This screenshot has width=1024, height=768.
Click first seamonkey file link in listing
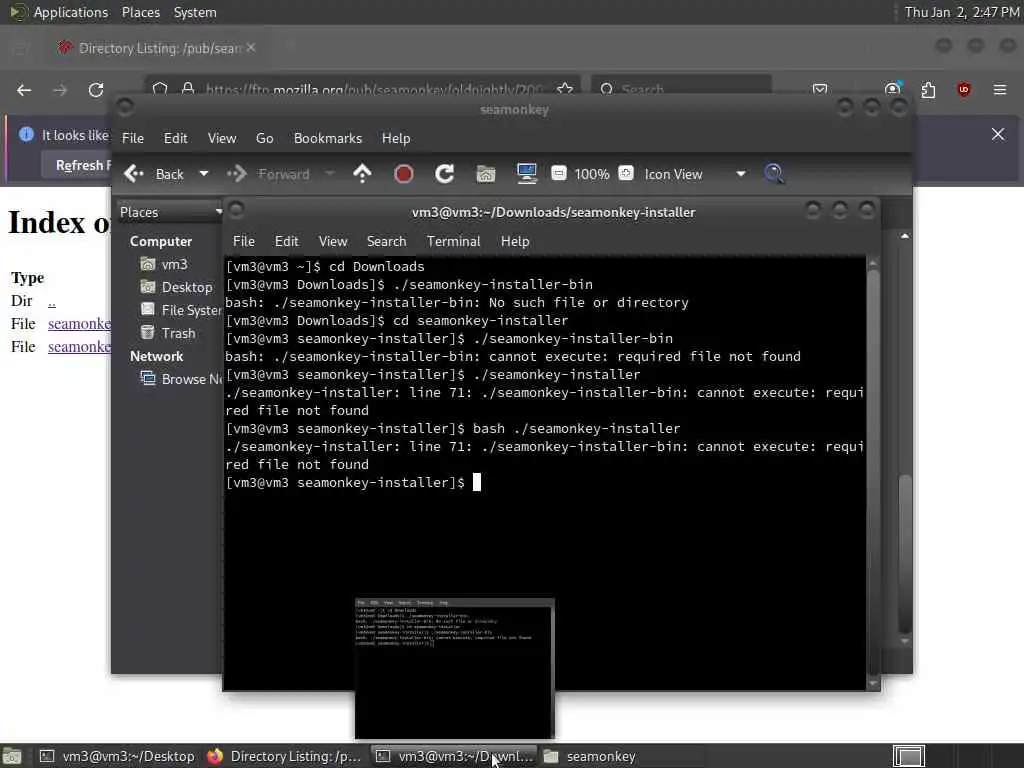(79, 324)
